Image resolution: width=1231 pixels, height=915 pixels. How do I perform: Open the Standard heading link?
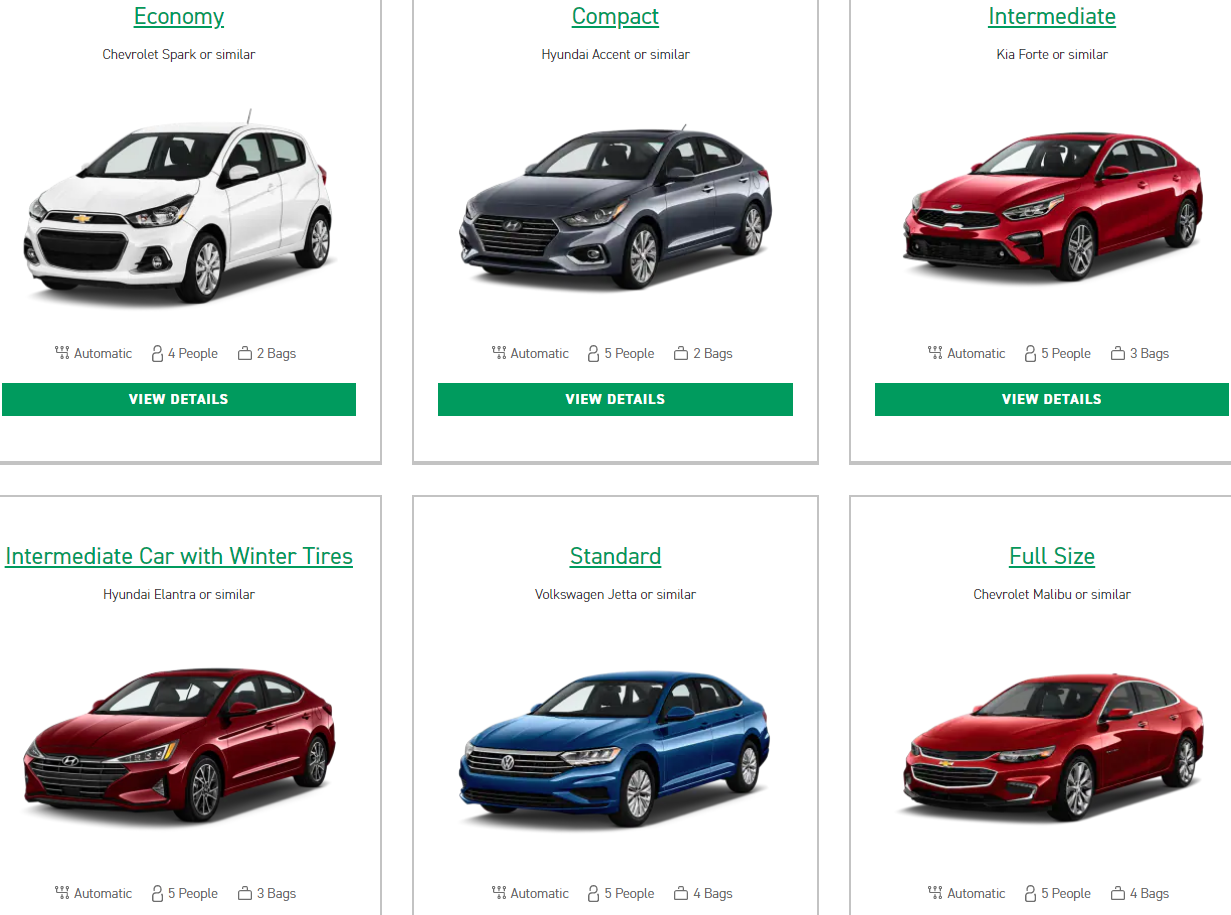615,556
